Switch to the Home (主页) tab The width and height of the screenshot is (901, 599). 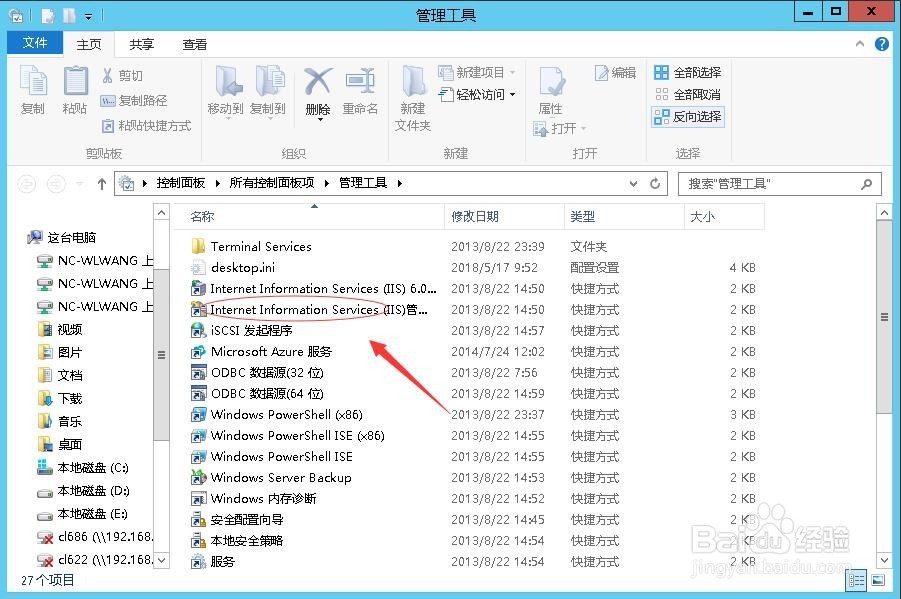(89, 44)
